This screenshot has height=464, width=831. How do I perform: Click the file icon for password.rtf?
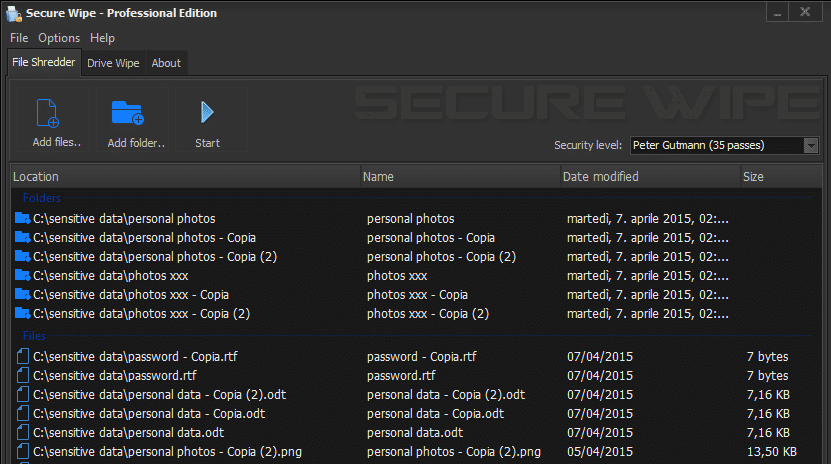pos(22,376)
